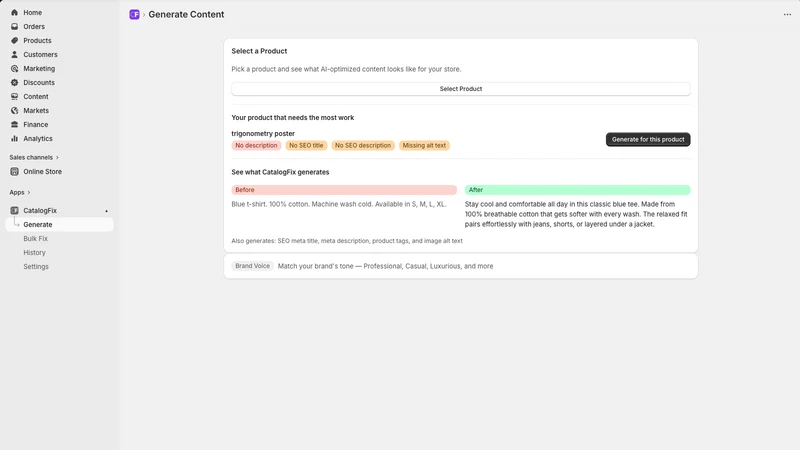The height and width of the screenshot is (450, 800).
Task: Click the green After label bar
Action: click(578, 190)
